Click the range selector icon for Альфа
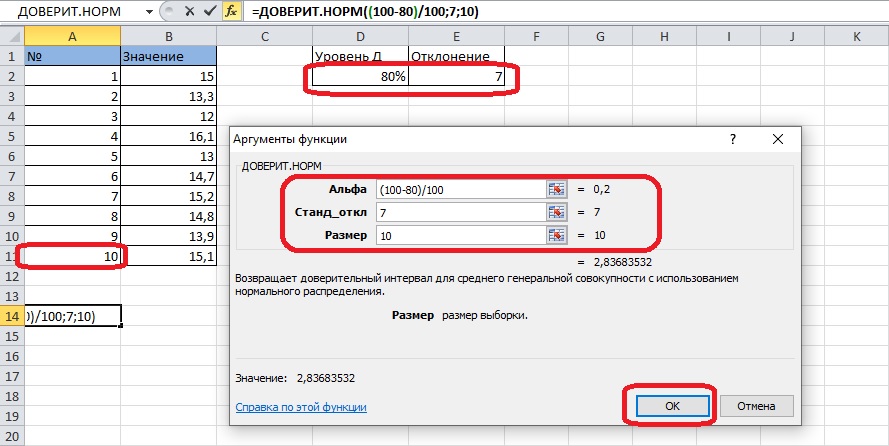 (557, 189)
